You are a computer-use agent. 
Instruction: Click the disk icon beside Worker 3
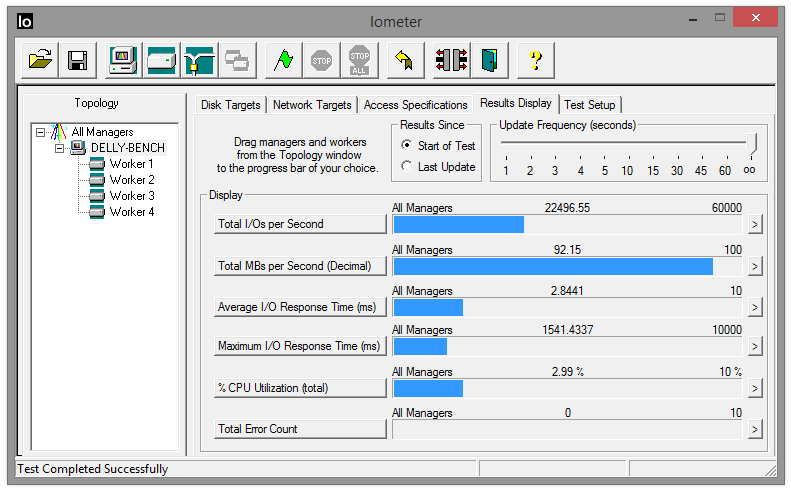[96, 196]
